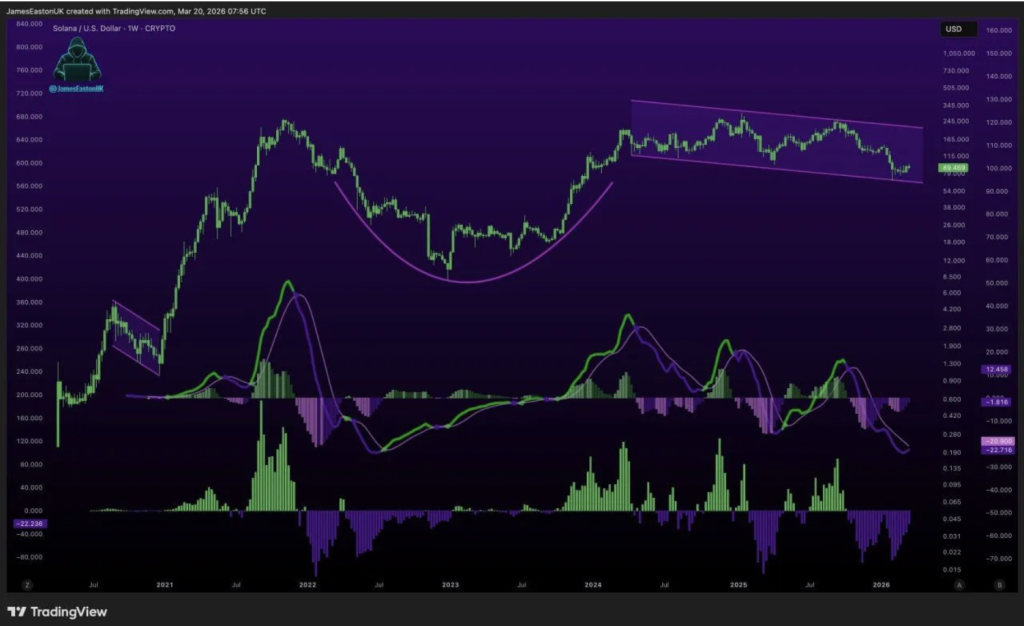1024x626 pixels.
Task: Click the Z timezone button on time axis
Action: 28,584
